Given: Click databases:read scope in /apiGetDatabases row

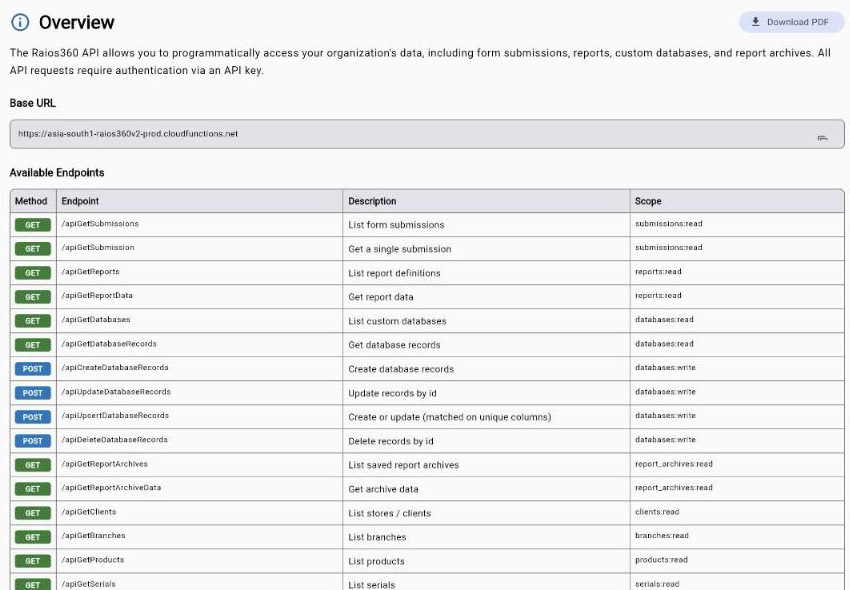Looking at the screenshot, I should (x=665, y=319).
